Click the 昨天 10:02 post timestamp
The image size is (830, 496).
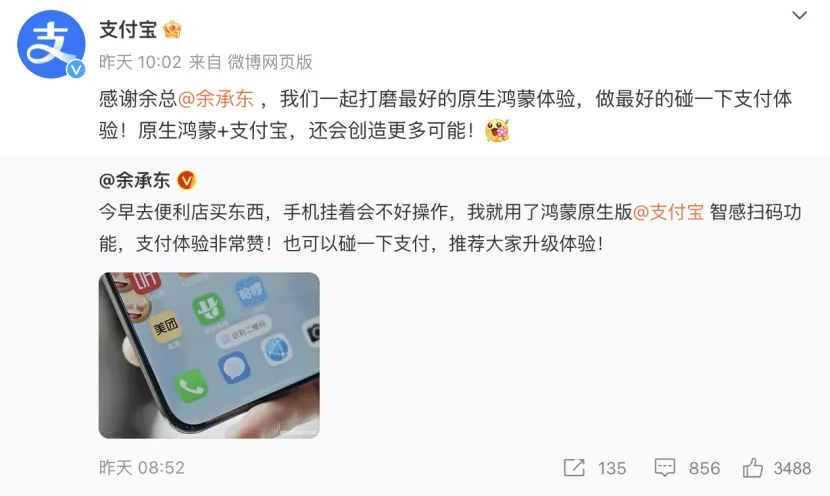pyautogui.click(x=140, y=62)
